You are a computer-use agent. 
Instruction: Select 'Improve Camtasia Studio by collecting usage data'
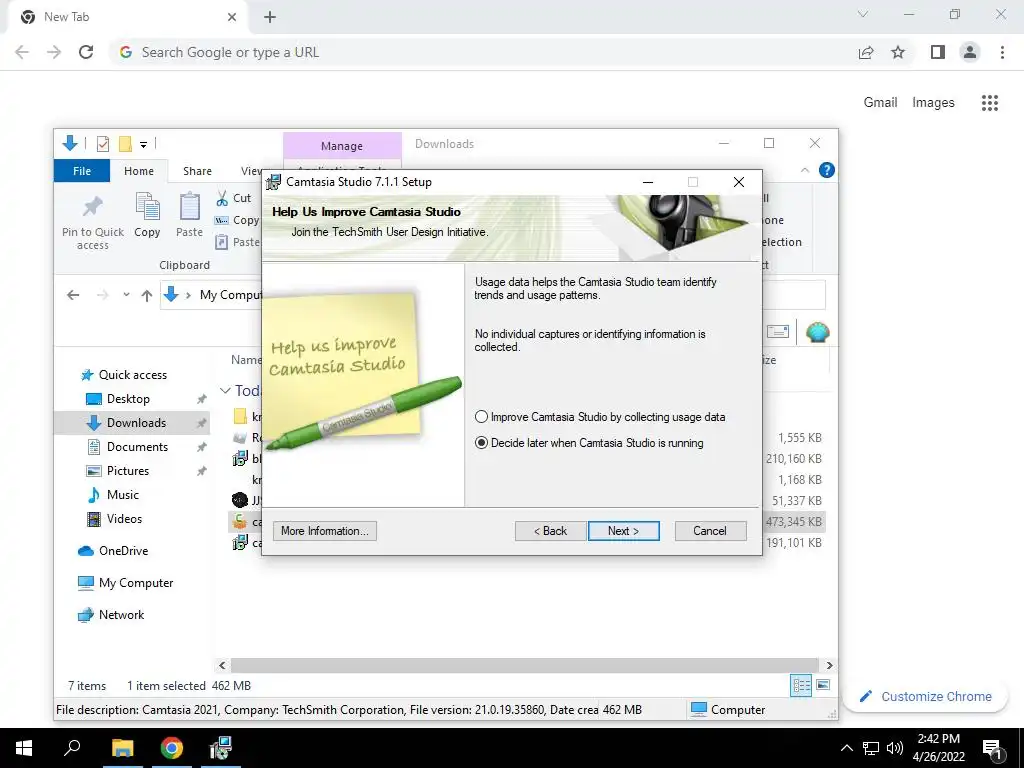click(481, 417)
